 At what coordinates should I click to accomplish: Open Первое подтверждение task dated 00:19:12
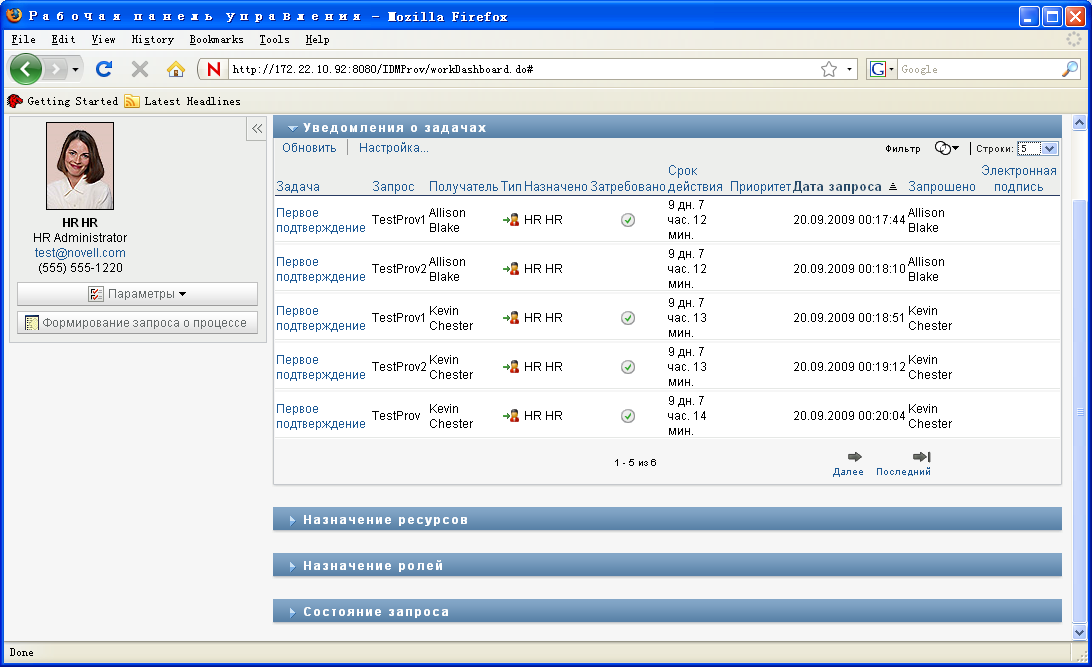tap(320, 368)
